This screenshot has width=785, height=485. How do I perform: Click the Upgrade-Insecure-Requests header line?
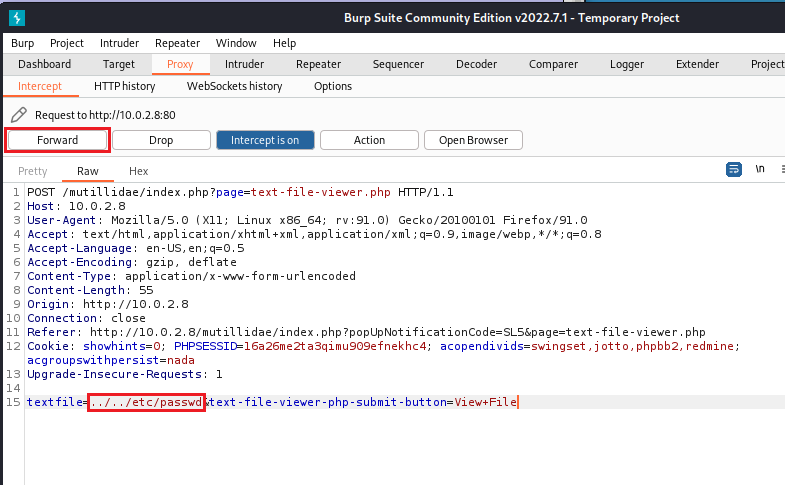(x=125, y=374)
